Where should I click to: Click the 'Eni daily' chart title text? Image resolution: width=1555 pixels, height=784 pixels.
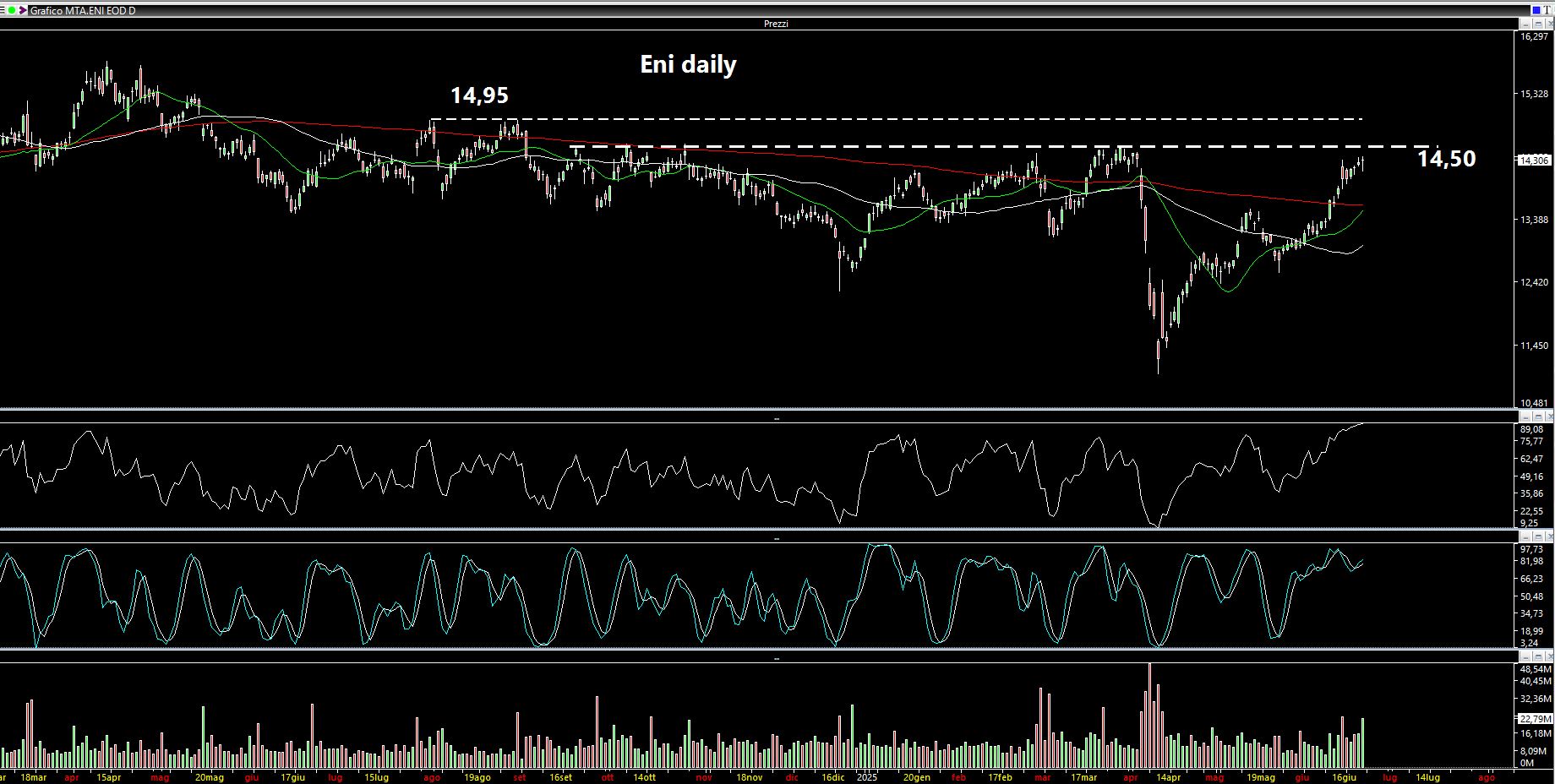tap(688, 65)
